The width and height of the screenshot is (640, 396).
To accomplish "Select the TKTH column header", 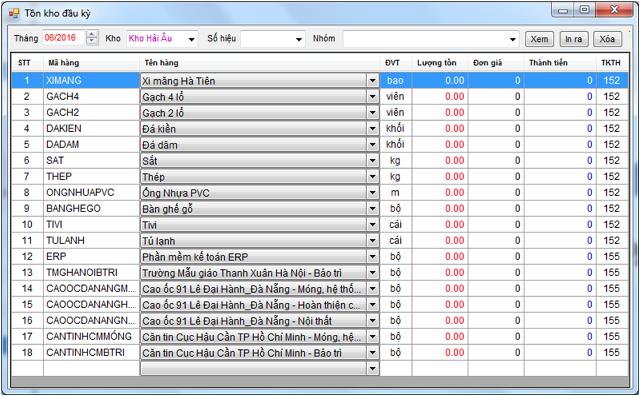I will coord(612,62).
